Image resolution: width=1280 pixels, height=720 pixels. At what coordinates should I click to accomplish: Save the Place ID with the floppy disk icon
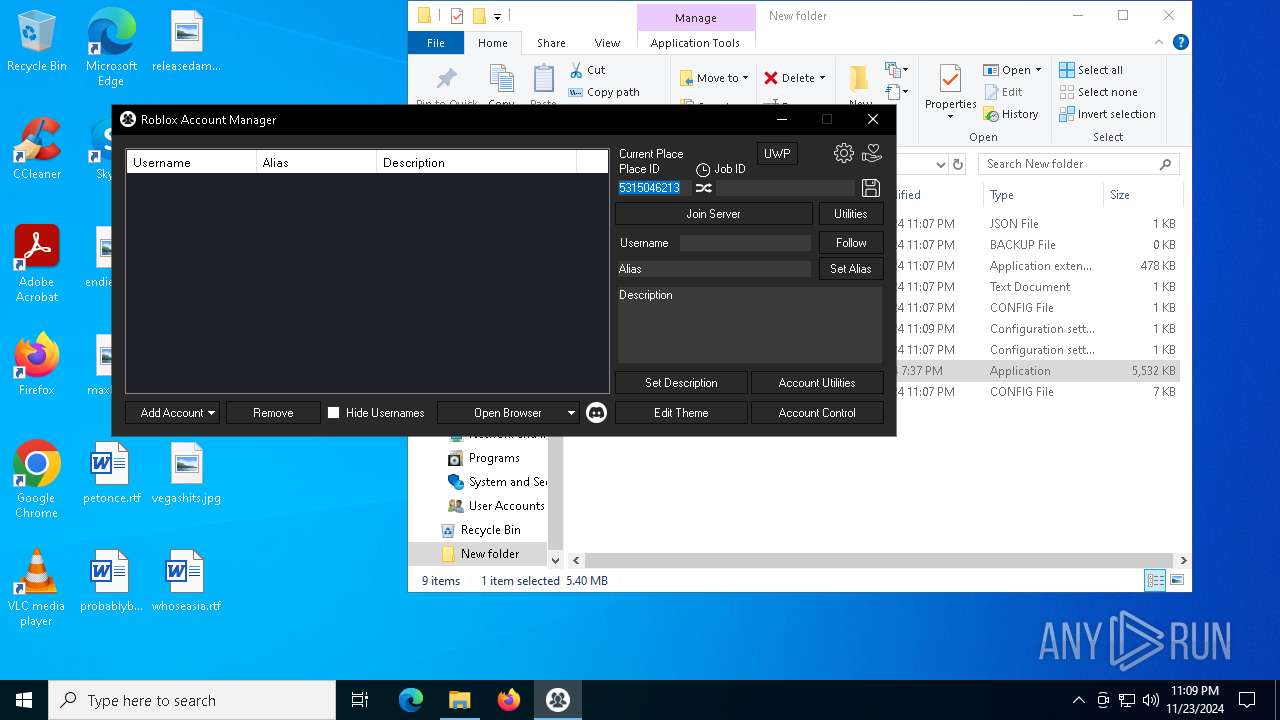(870, 188)
